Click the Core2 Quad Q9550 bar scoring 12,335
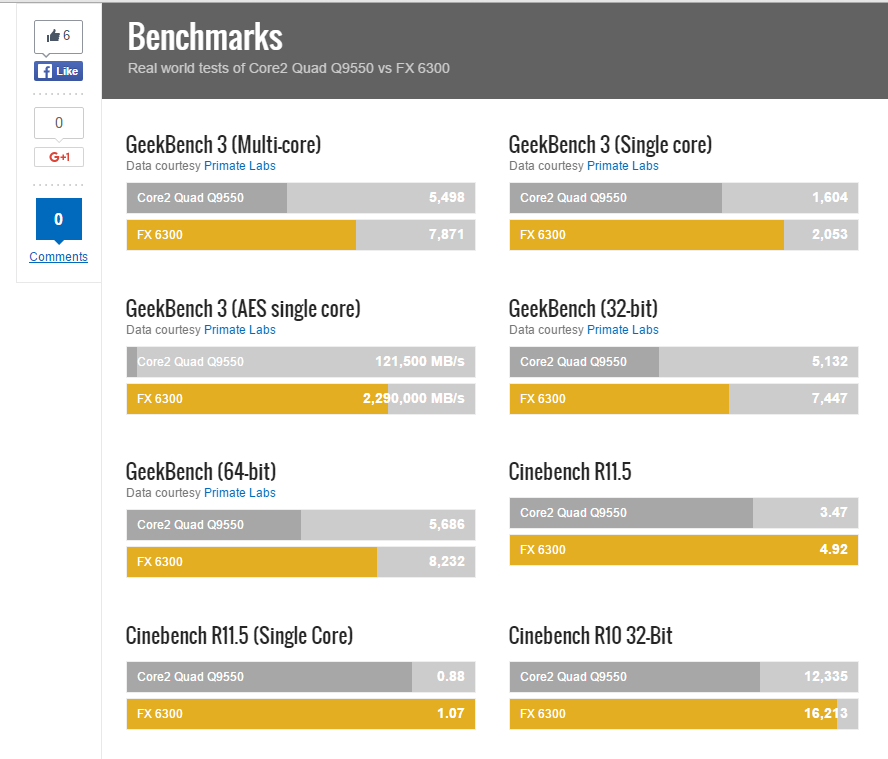Viewport: 888px width, 759px height. pyautogui.click(x=684, y=677)
